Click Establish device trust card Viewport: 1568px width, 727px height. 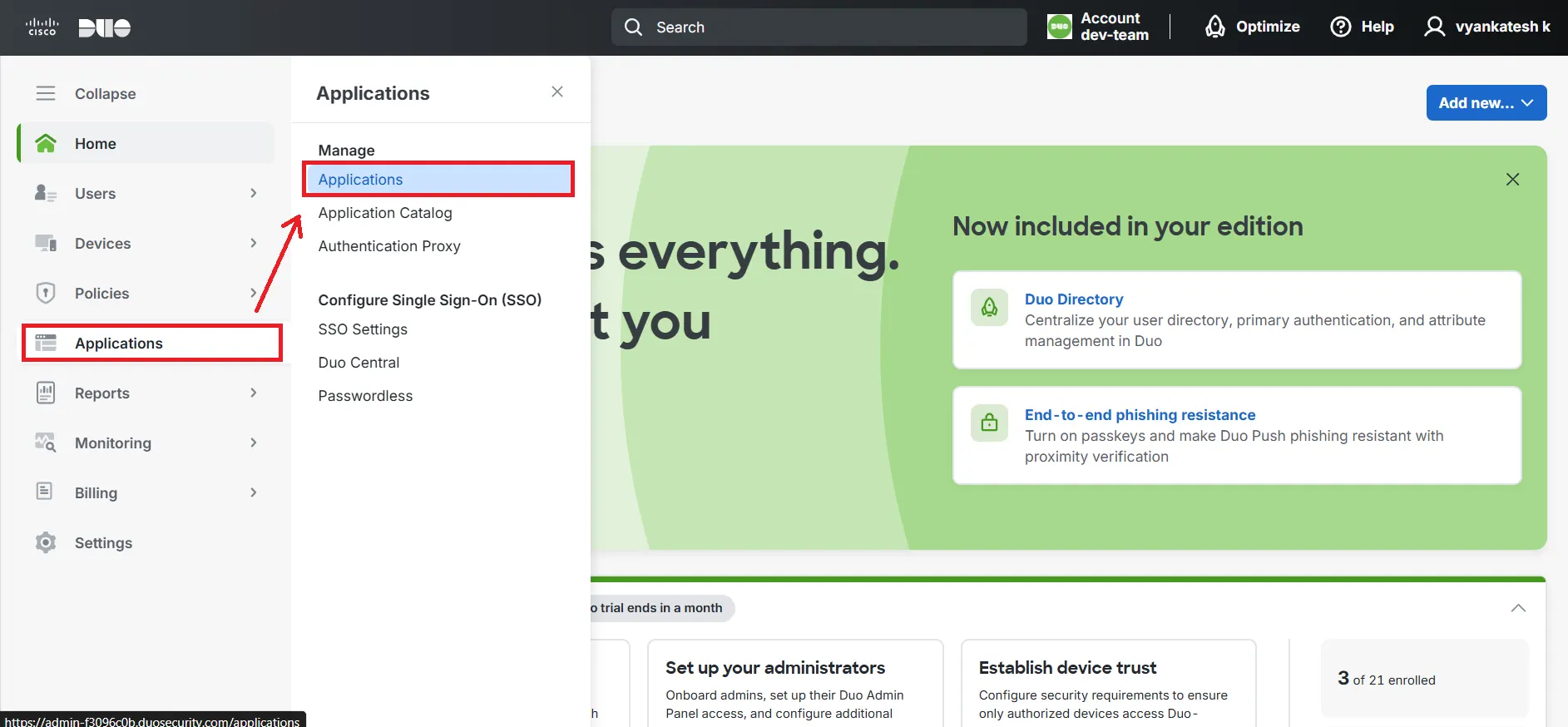(x=1109, y=684)
